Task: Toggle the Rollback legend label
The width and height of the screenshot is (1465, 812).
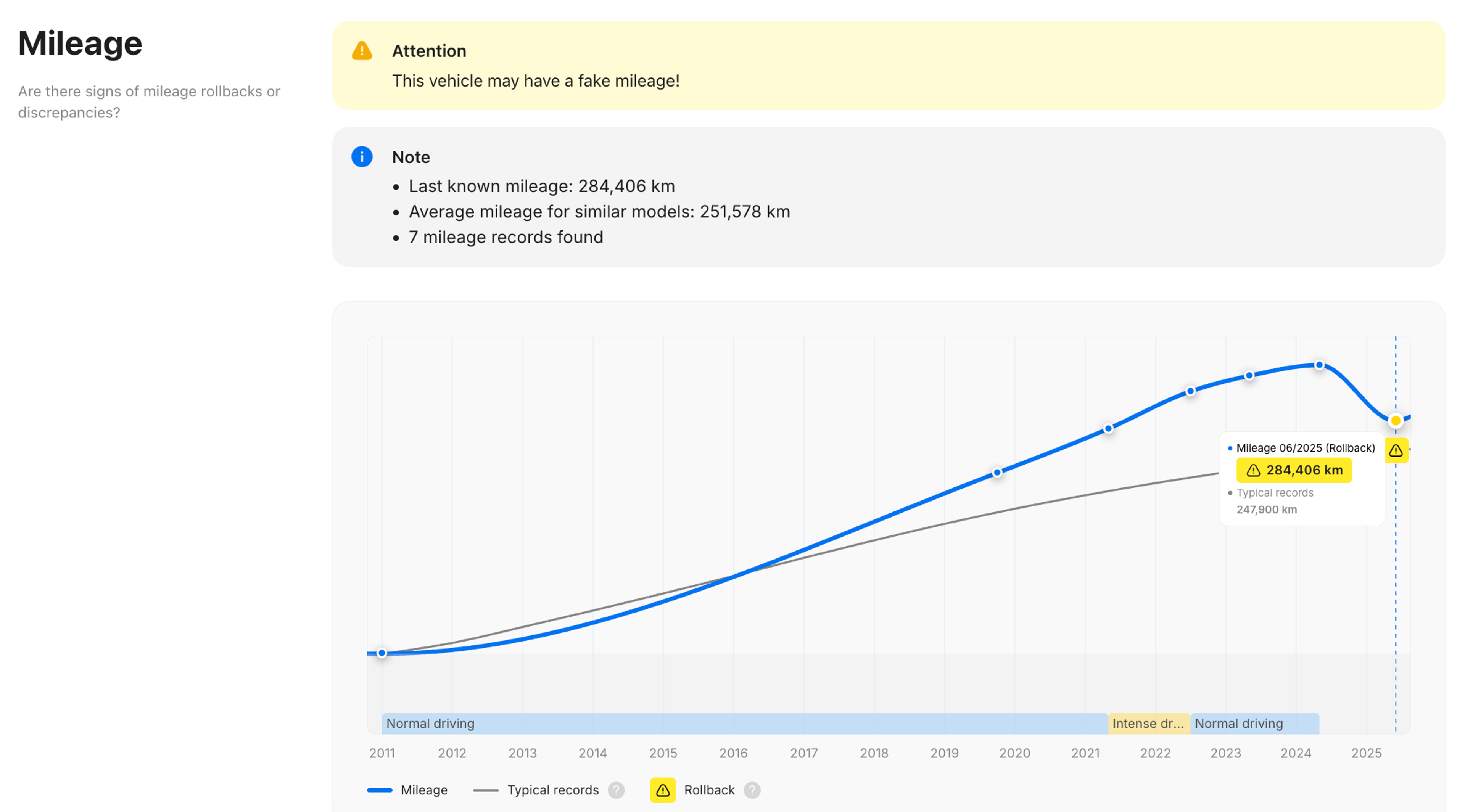Action: pyautogui.click(x=709, y=790)
